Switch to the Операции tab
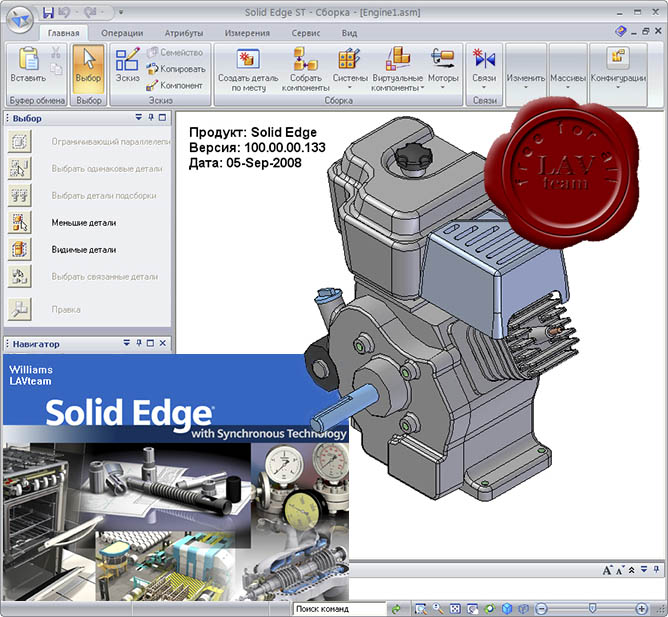Image resolution: width=668 pixels, height=617 pixels. 122,33
